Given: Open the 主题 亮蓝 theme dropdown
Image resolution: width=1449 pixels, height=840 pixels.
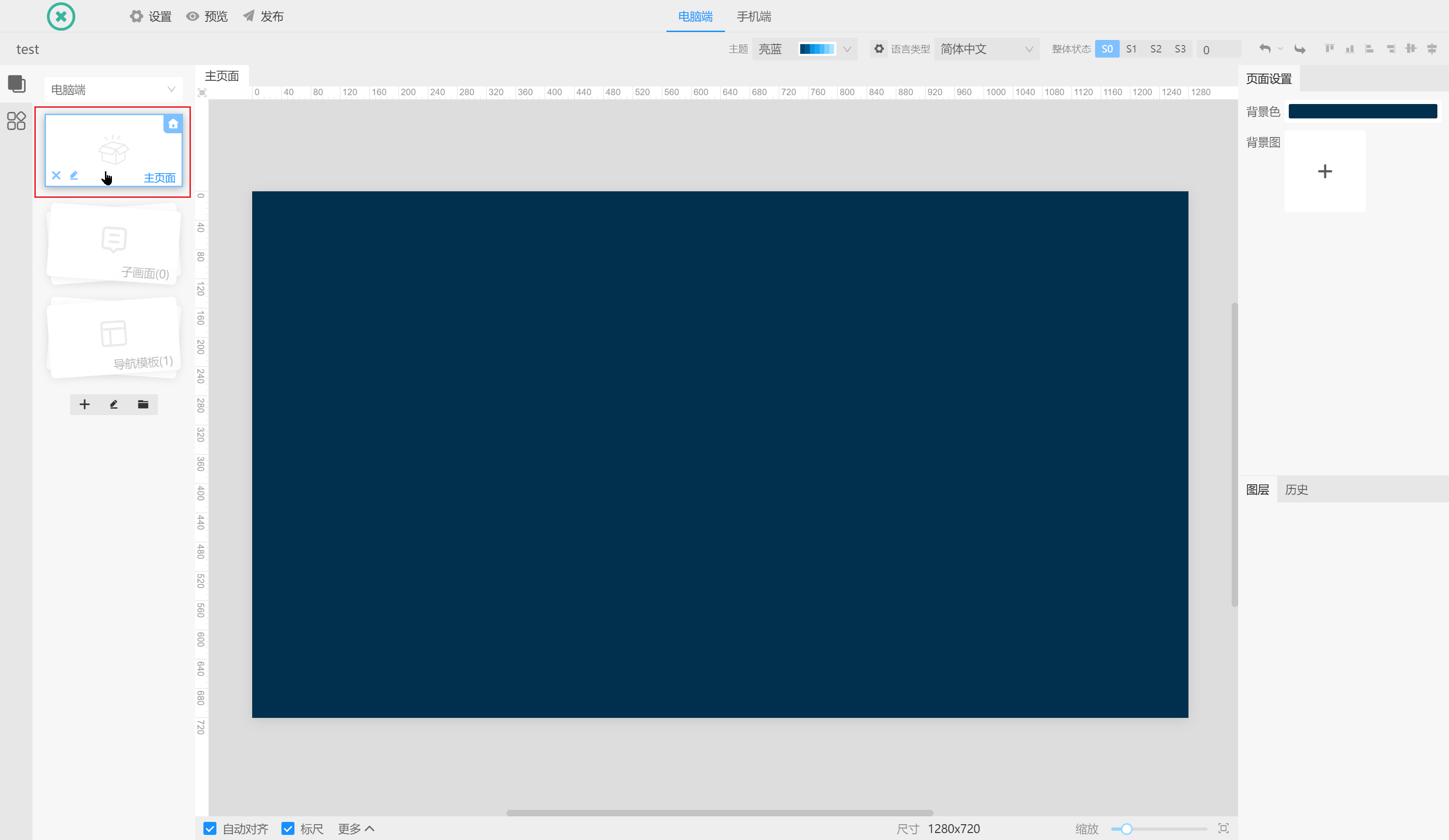Looking at the screenshot, I should click(x=805, y=49).
